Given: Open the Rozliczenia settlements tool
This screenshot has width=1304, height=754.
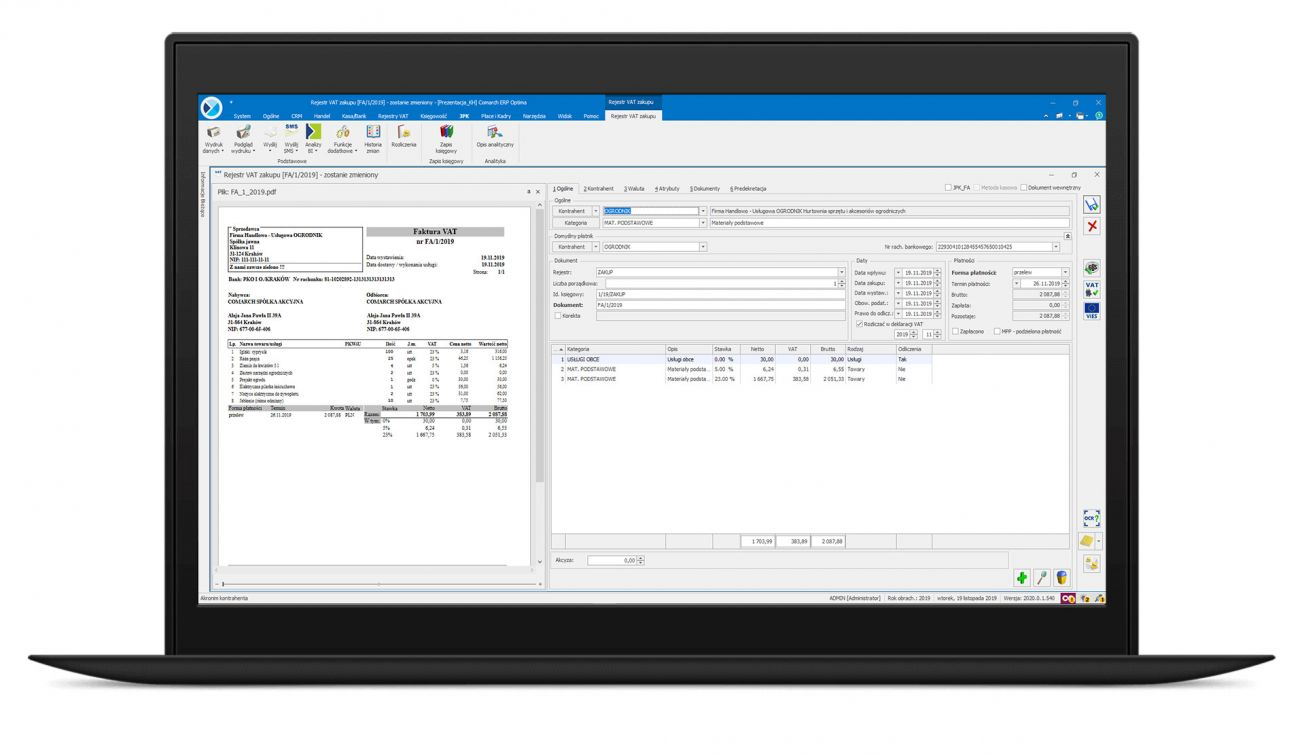Looking at the screenshot, I should point(404,138).
